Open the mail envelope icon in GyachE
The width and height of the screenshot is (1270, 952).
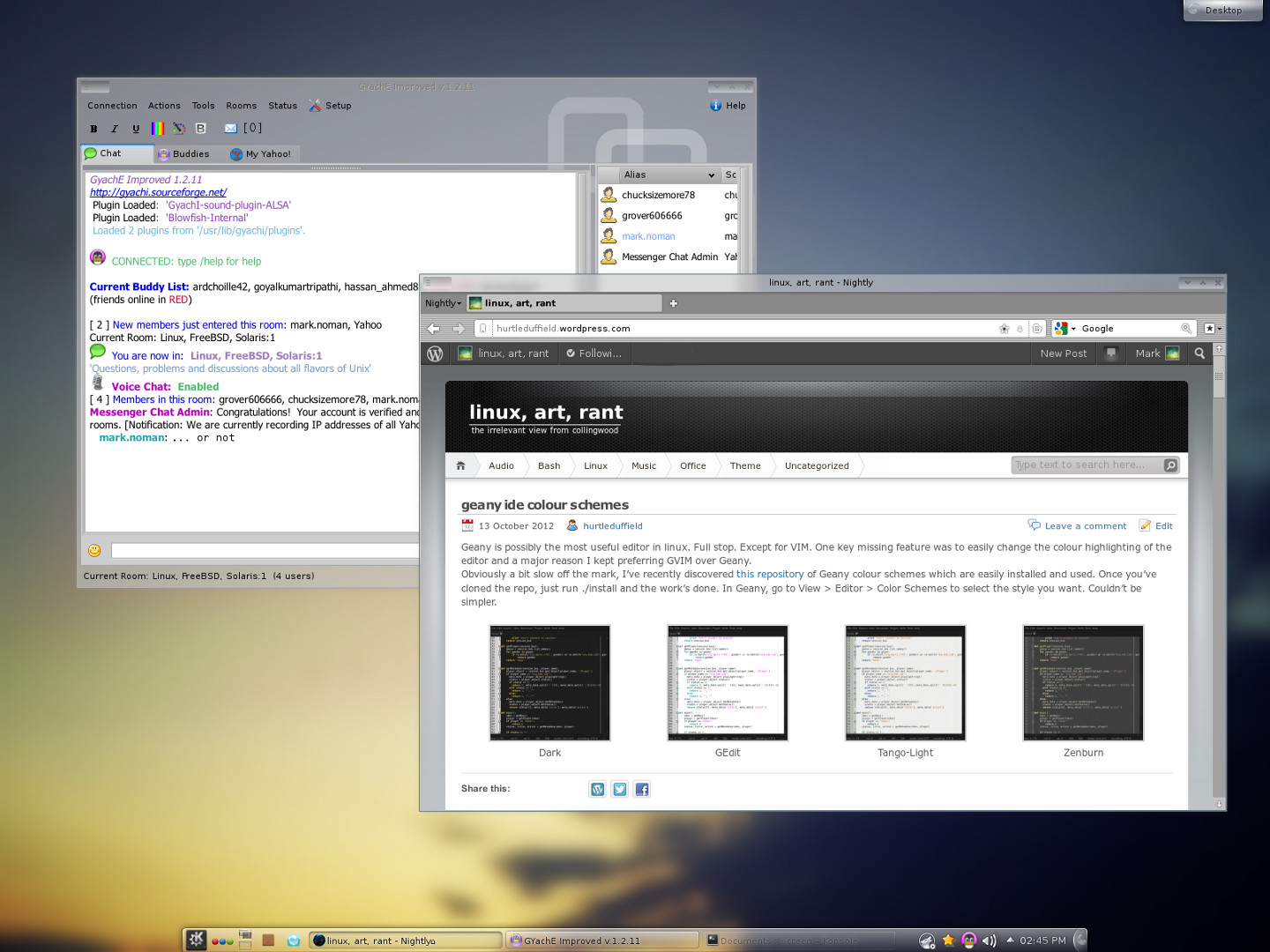tap(231, 129)
